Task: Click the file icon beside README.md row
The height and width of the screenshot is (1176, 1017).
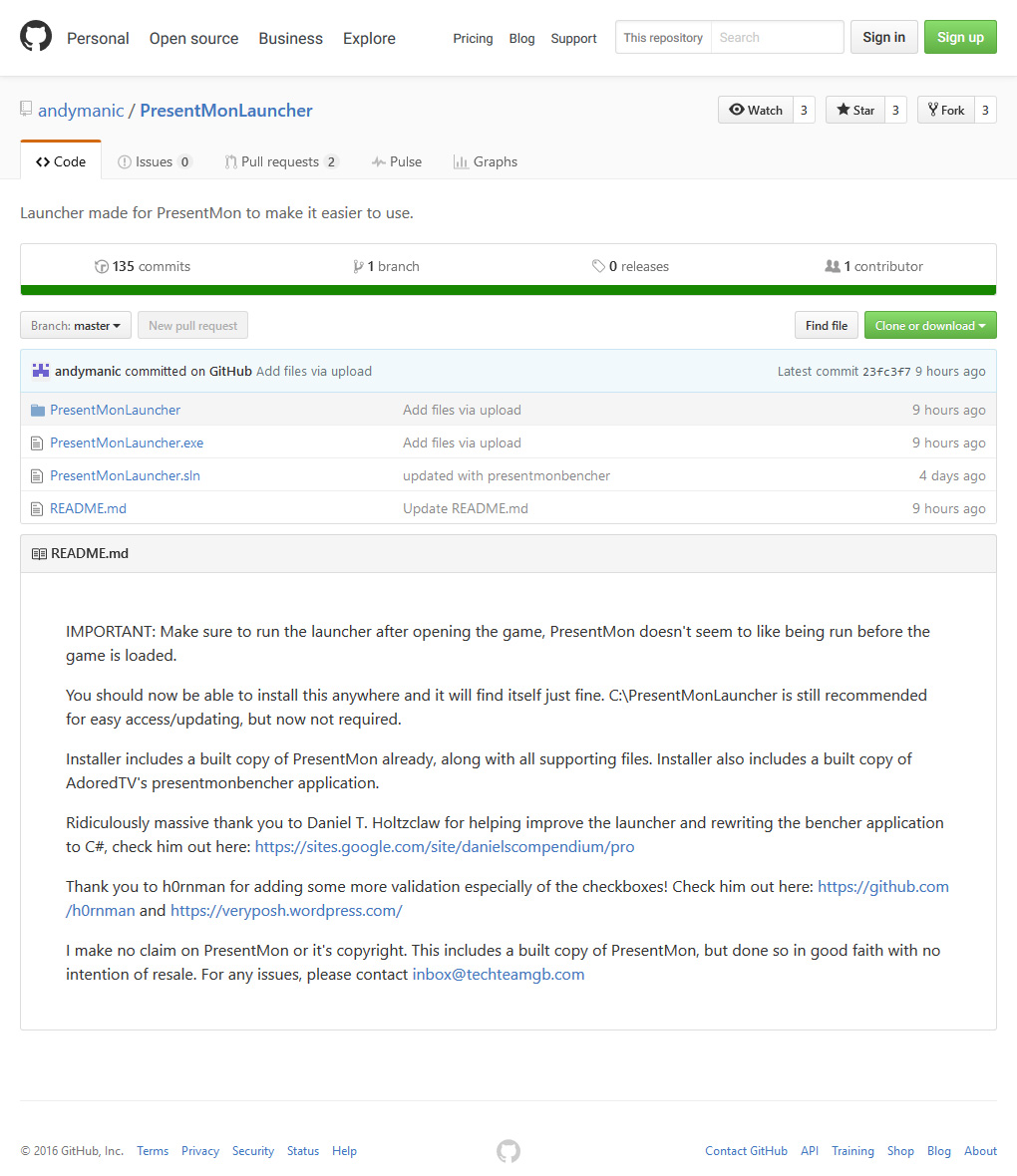Action: point(38,508)
